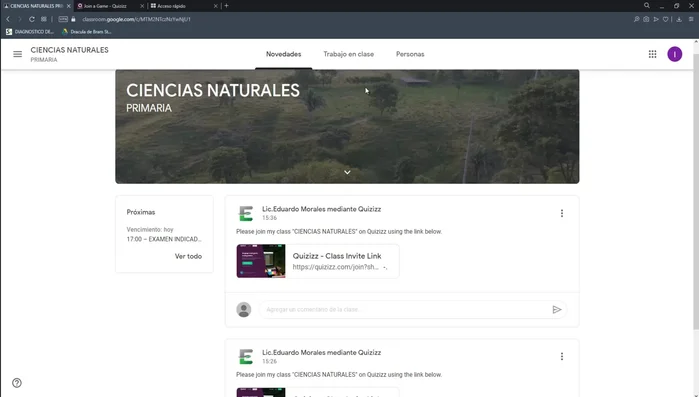
Task: Open the purple account avatar
Action: (x=674, y=54)
